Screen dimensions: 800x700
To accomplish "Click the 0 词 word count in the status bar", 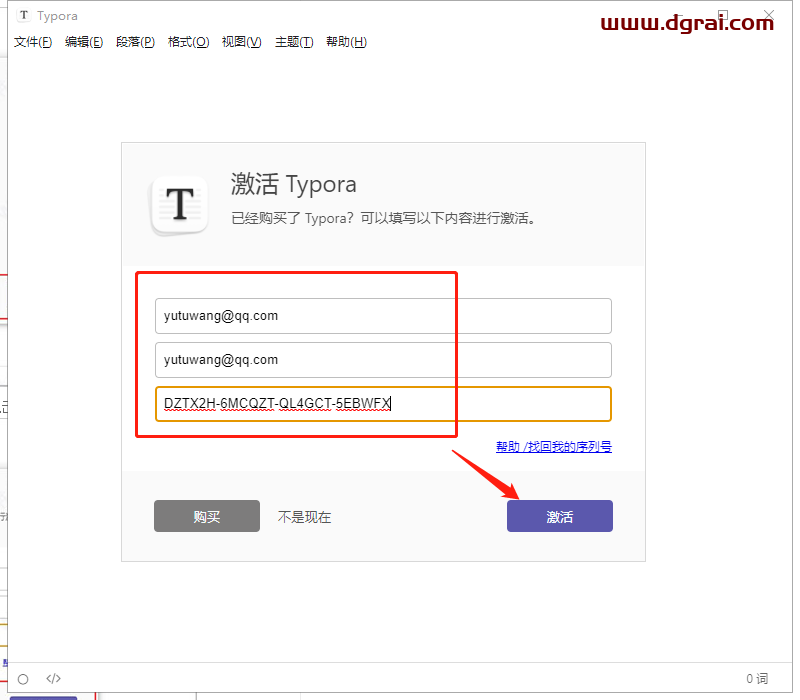I will [756, 678].
